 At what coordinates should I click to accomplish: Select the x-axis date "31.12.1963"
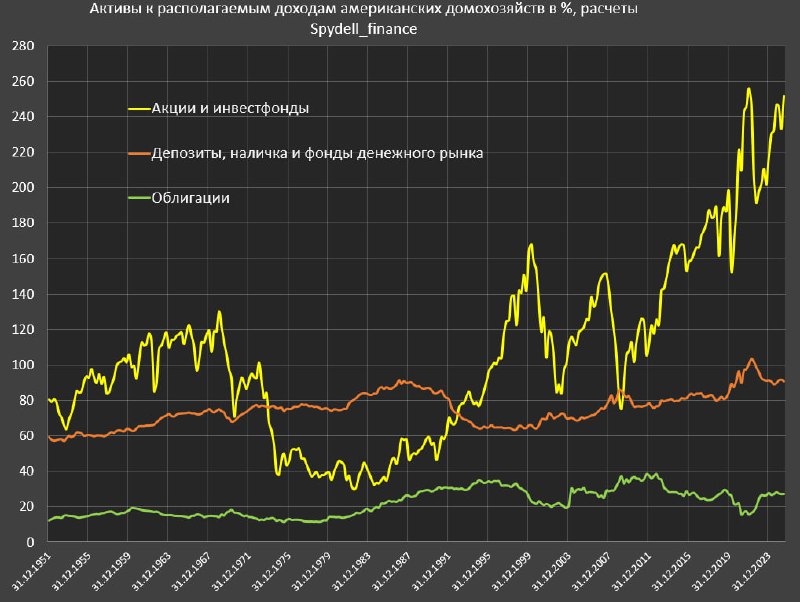(151, 571)
